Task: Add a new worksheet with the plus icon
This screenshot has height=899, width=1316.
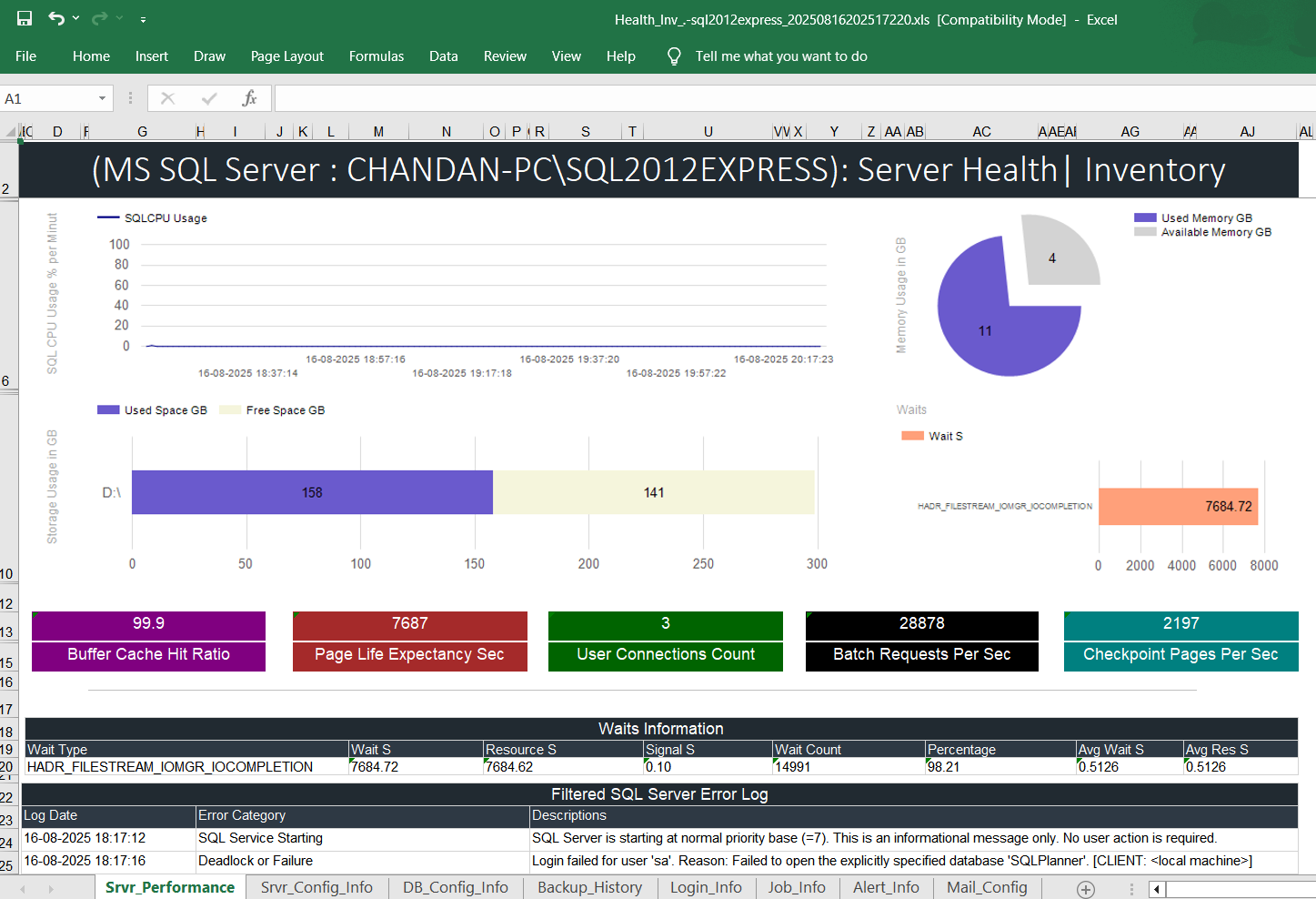Action: 1085,889
